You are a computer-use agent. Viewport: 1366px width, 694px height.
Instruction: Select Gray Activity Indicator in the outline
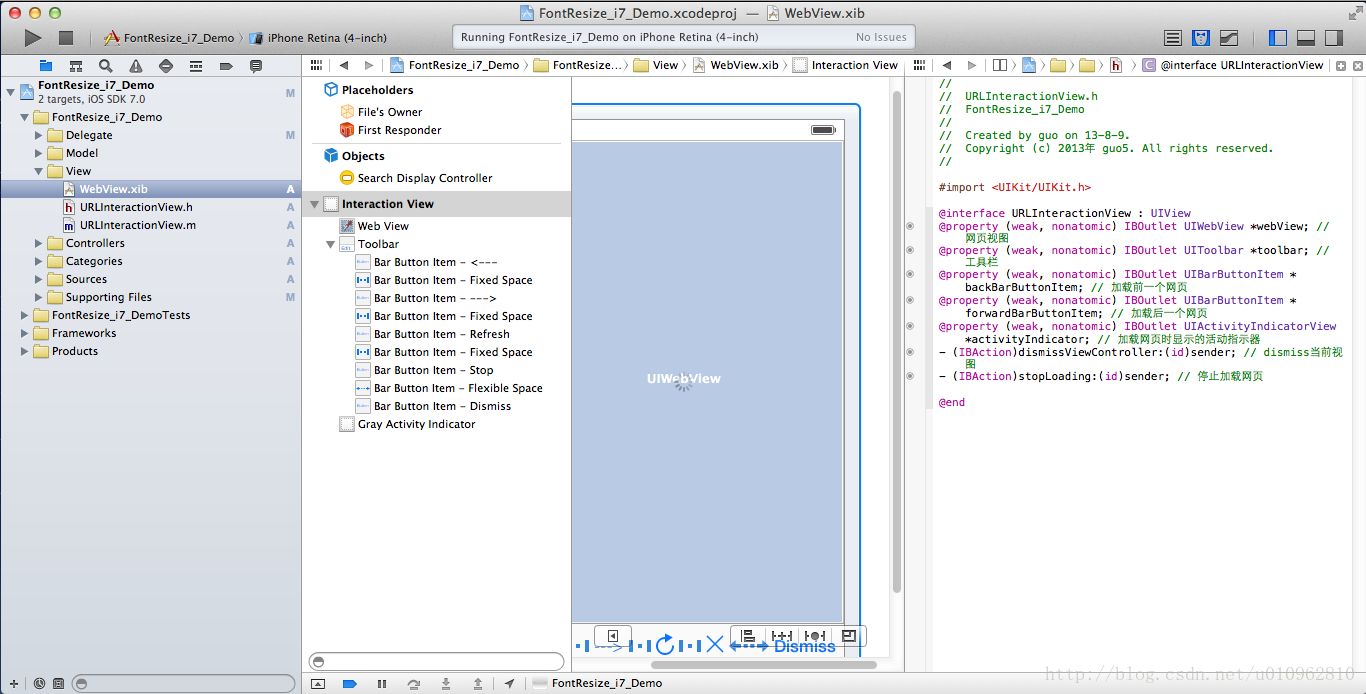416,424
